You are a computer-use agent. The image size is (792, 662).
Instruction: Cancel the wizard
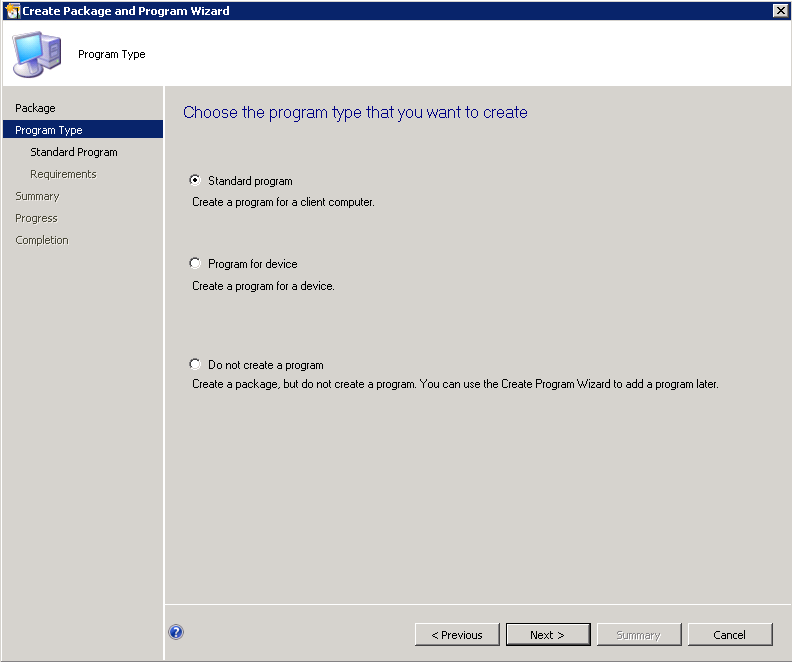point(730,634)
